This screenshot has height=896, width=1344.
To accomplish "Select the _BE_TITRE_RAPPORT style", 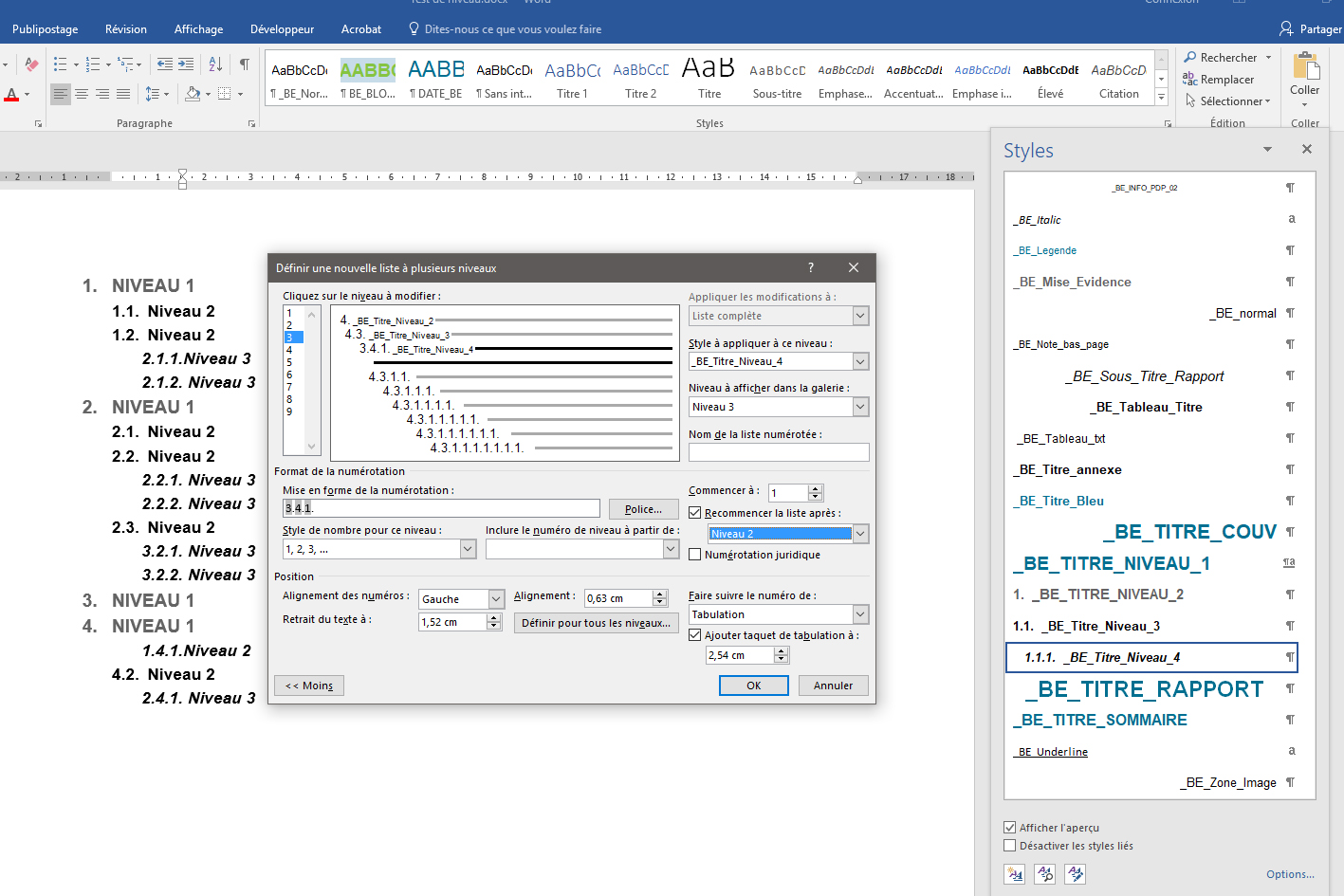I will pyautogui.click(x=1150, y=688).
